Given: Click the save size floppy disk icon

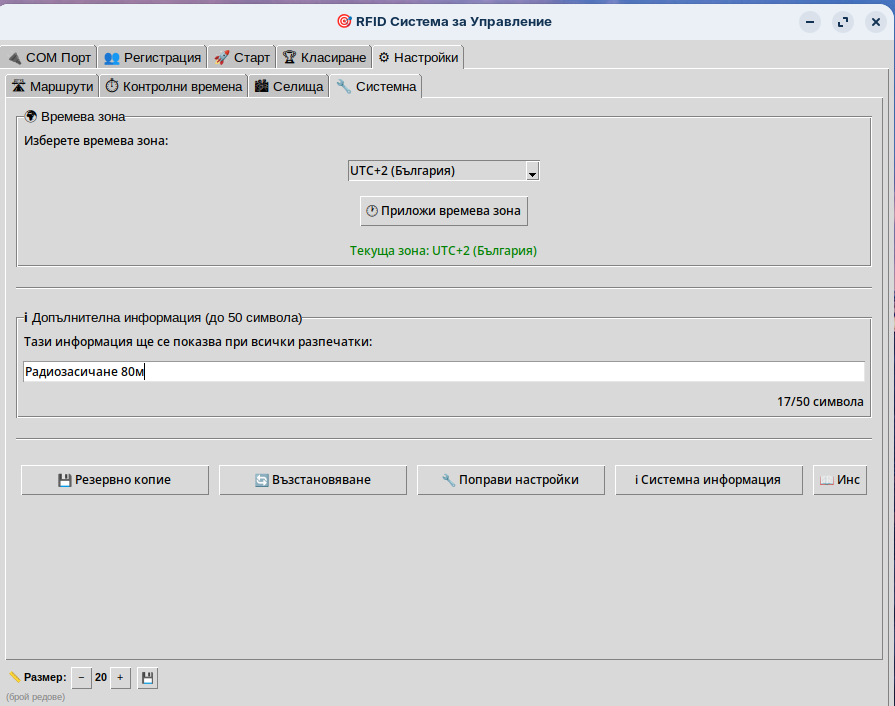Looking at the screenshot, I should 147,678.
